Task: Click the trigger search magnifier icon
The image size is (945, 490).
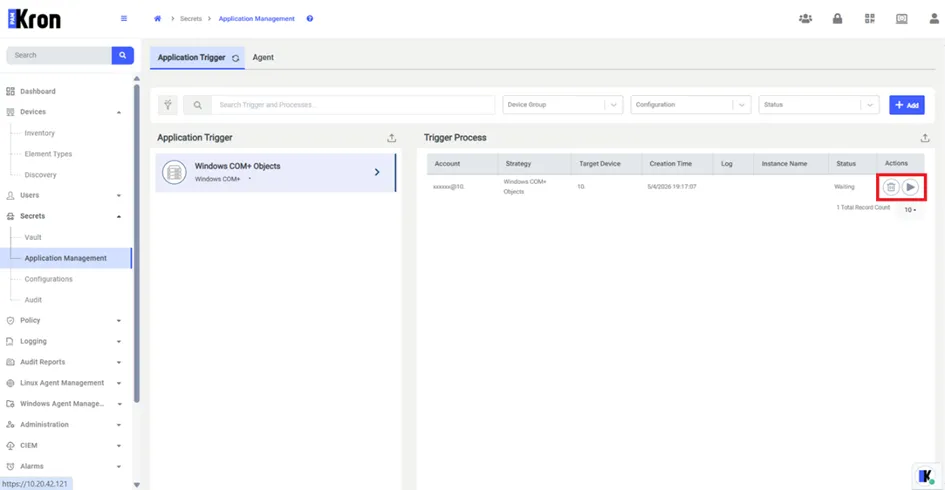Action: 197,105
